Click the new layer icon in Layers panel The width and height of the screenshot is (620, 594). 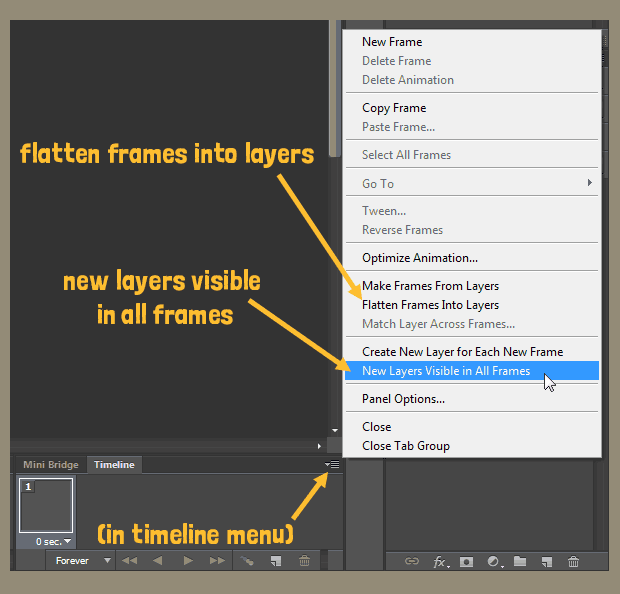click(546, 562)
